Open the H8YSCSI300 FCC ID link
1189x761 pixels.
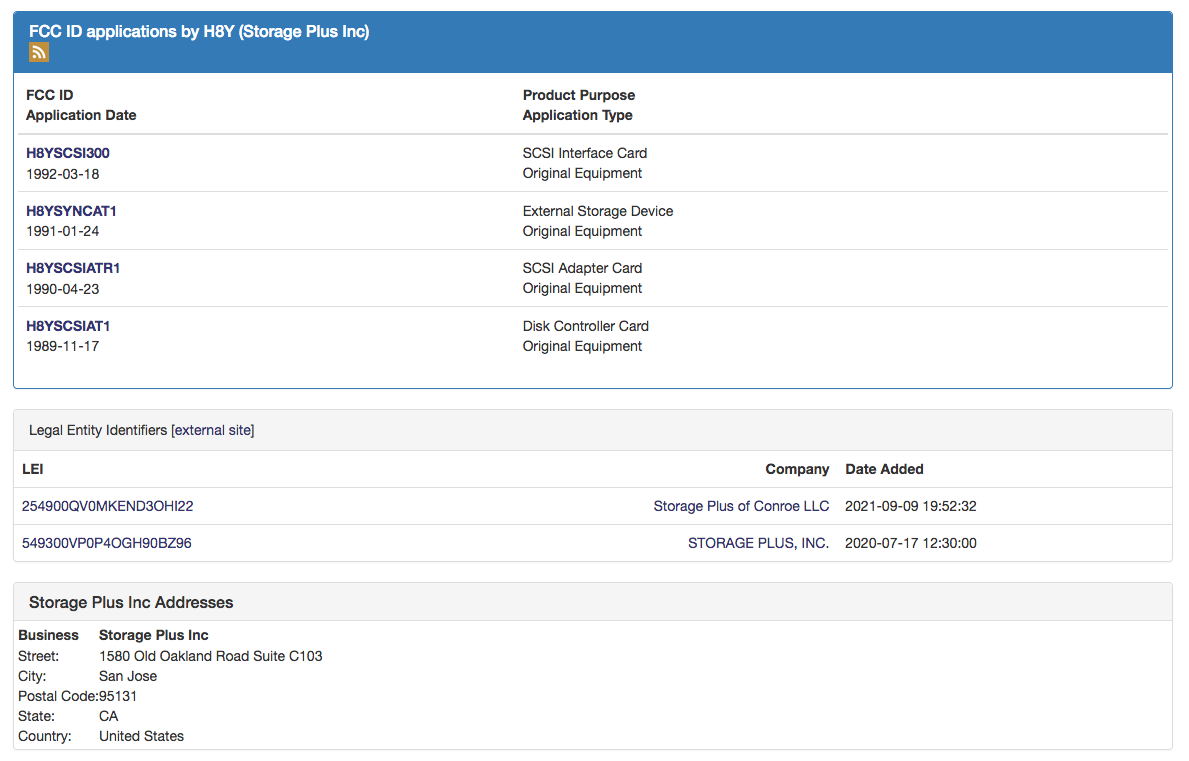68,153
